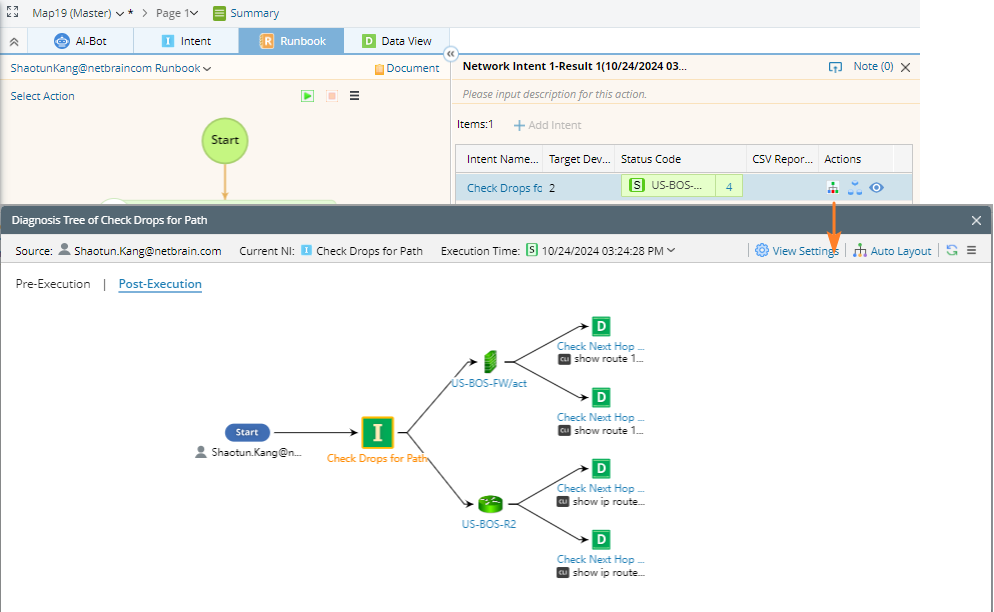Click Auto Layout
This screenshot has height=612, width=994.
tap(892, 251)
